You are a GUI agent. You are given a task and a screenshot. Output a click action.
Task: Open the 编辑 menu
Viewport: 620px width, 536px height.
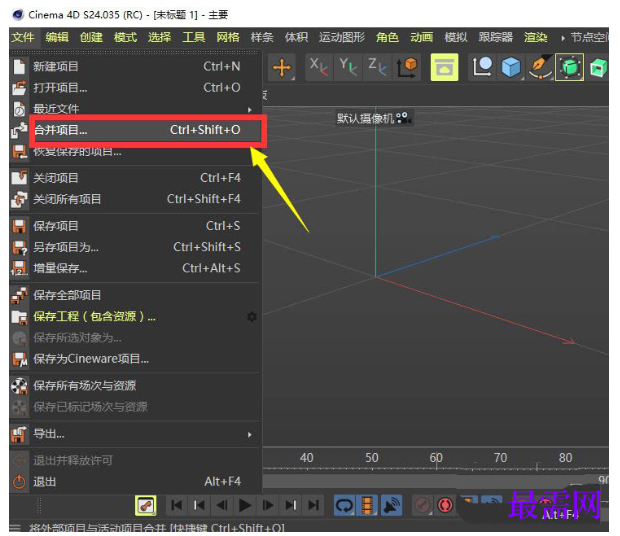pos(57,38)
